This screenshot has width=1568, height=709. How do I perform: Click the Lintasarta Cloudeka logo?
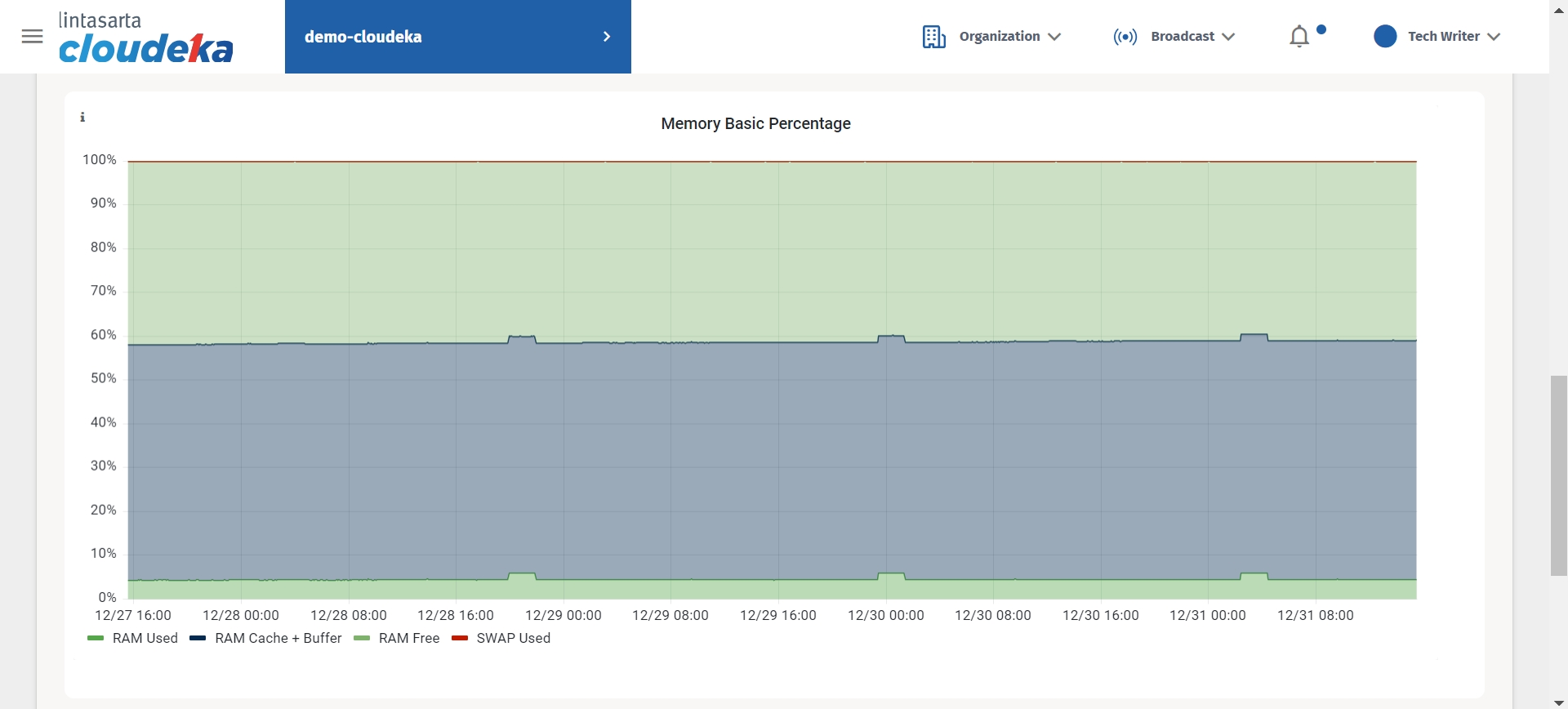[x=145, y=38]
